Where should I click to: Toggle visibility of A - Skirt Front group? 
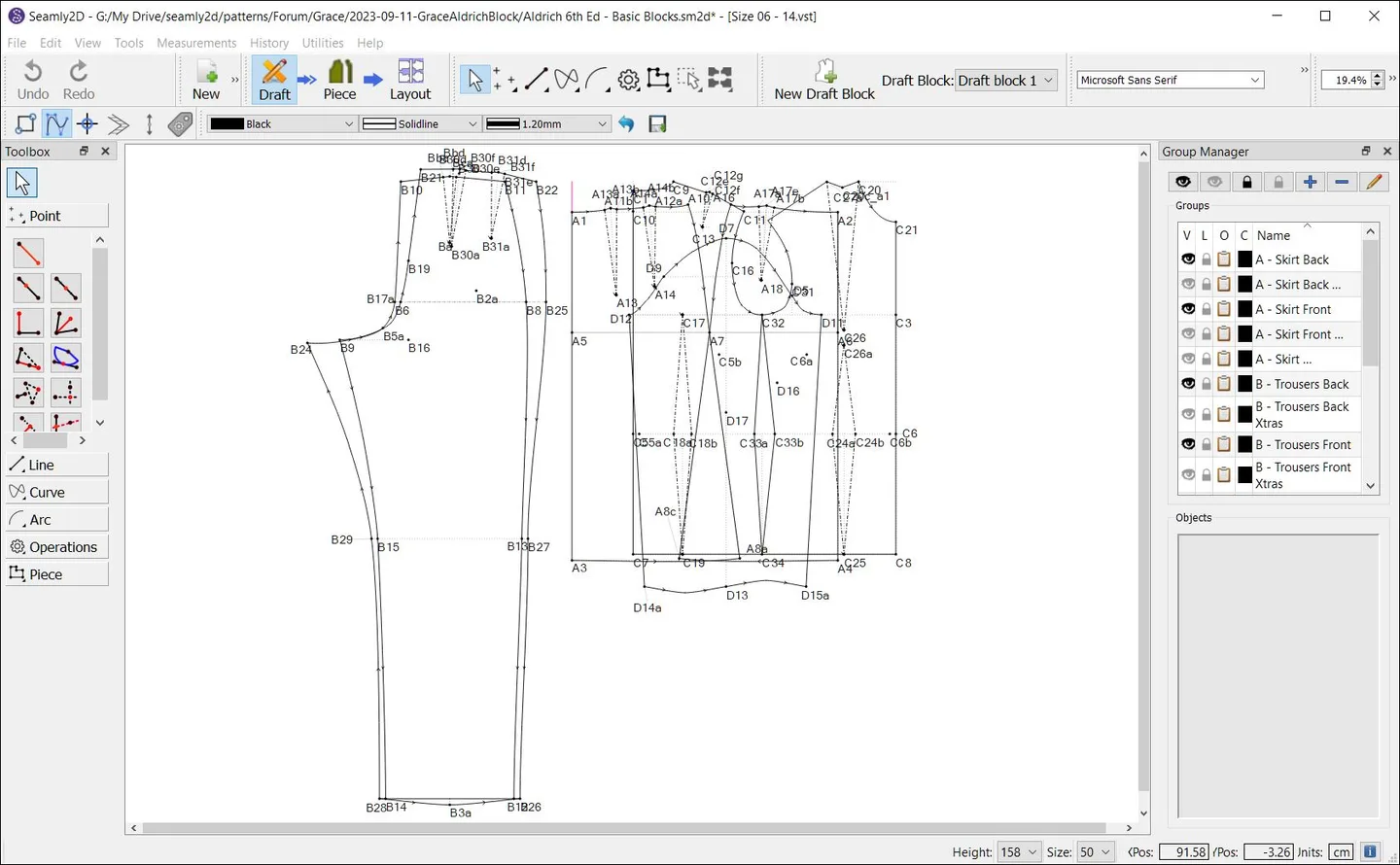(x=1188, y=309)
